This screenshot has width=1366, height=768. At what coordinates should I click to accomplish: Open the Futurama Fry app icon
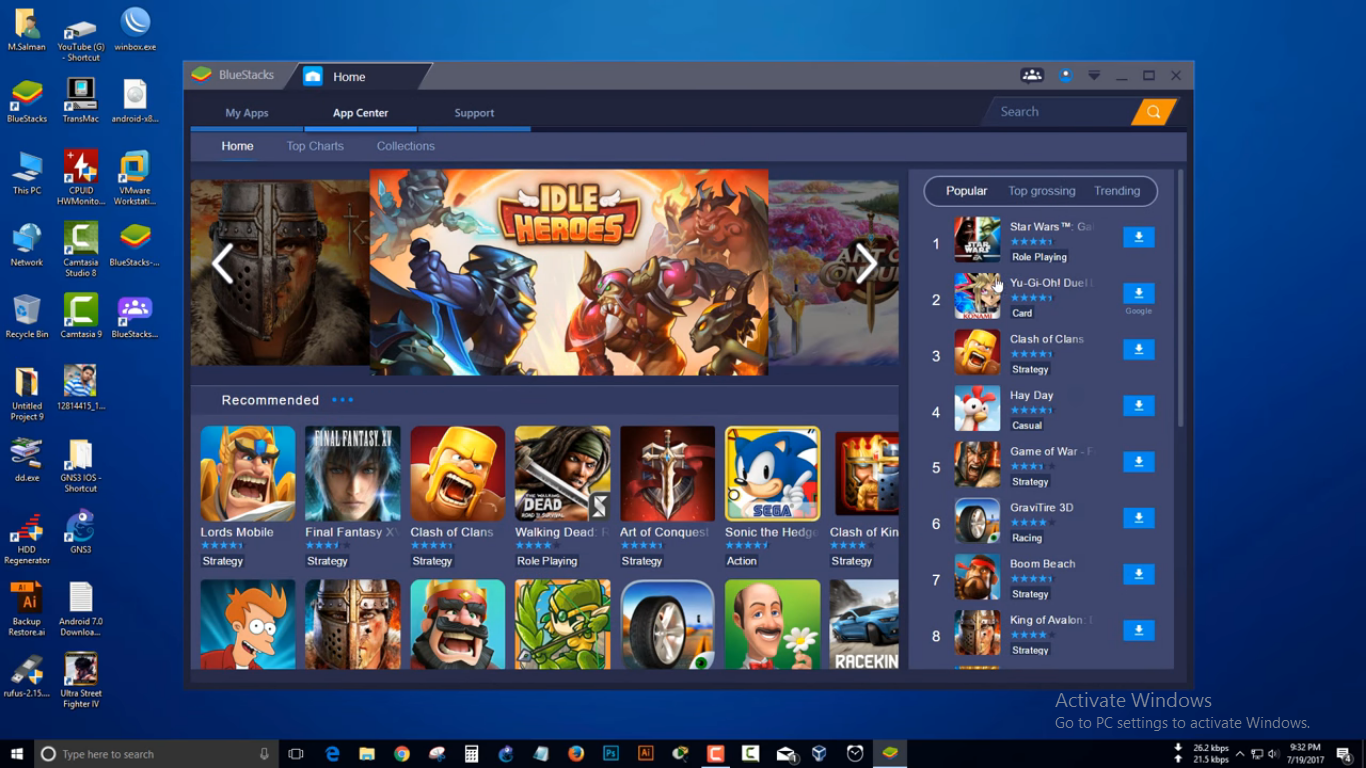click(248, 624)
